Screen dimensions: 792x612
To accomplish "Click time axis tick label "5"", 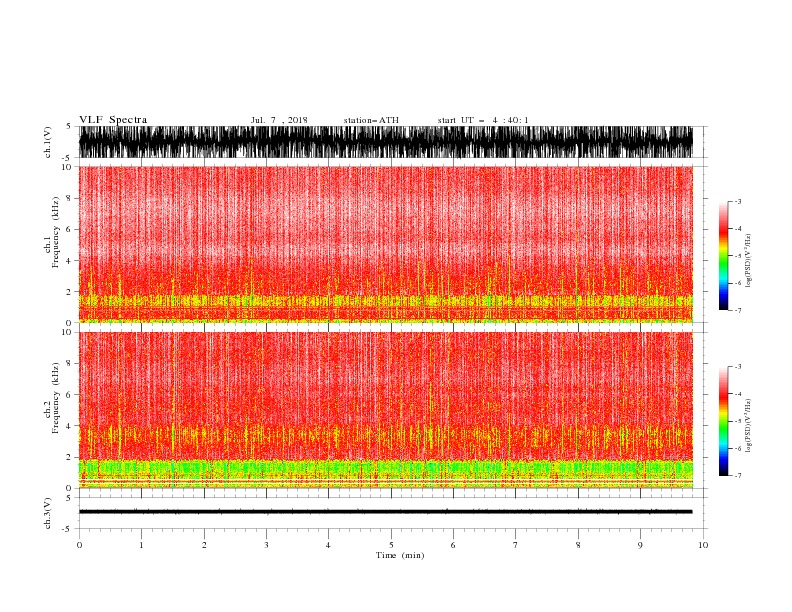I will [x=391, y=545].
